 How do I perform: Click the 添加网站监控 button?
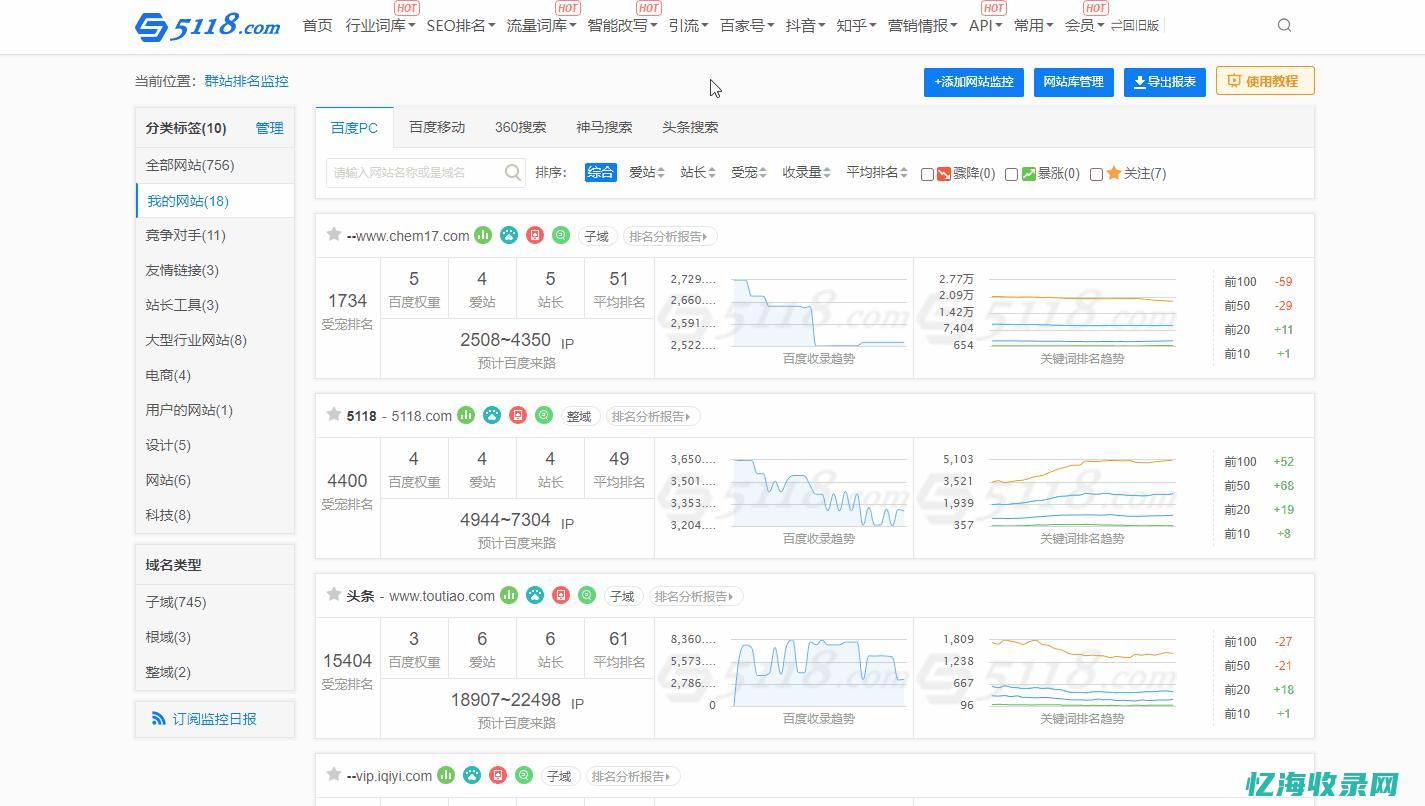point(974,82)
